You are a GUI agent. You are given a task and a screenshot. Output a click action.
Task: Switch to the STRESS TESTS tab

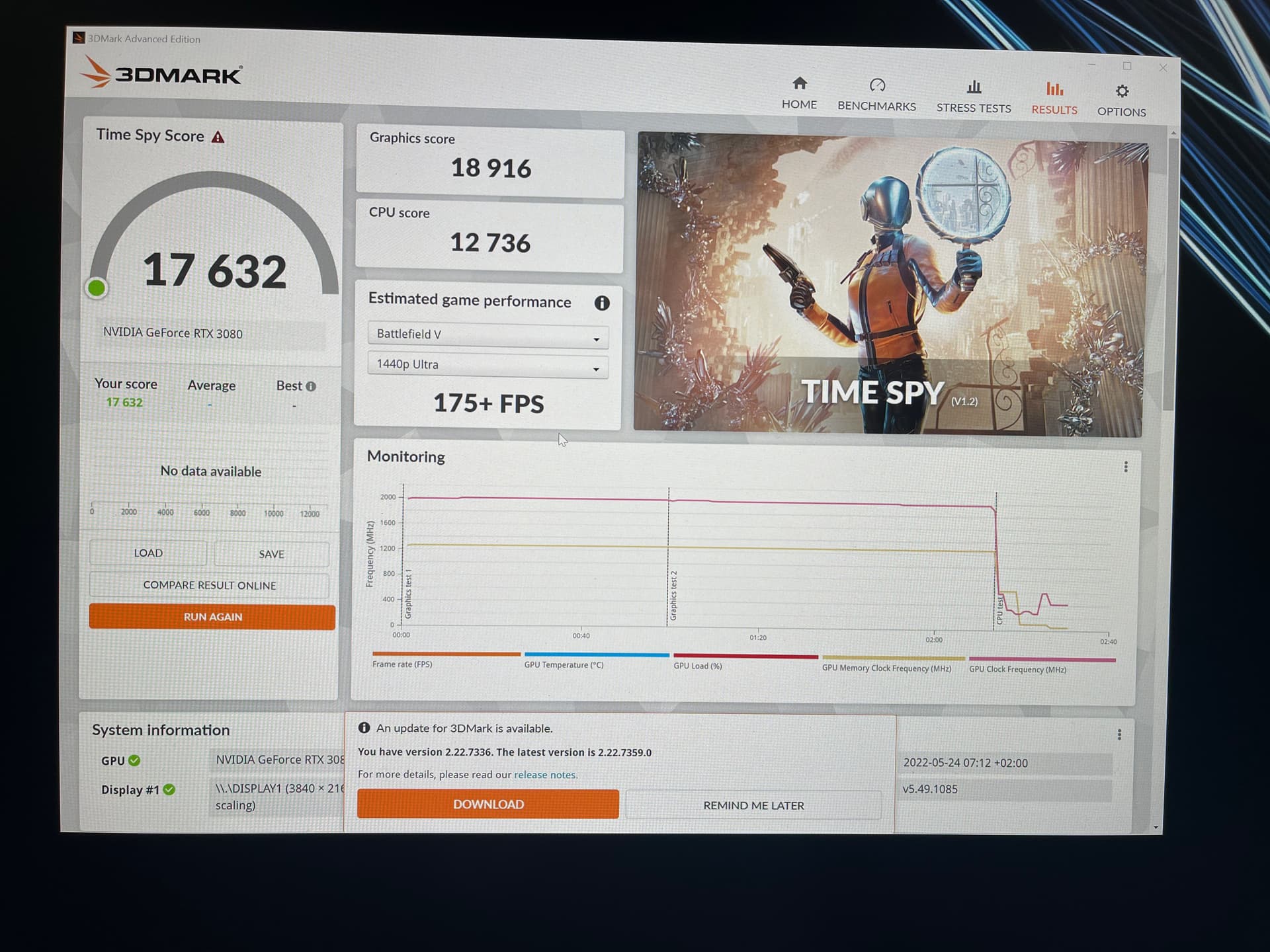tap(973, 97)
